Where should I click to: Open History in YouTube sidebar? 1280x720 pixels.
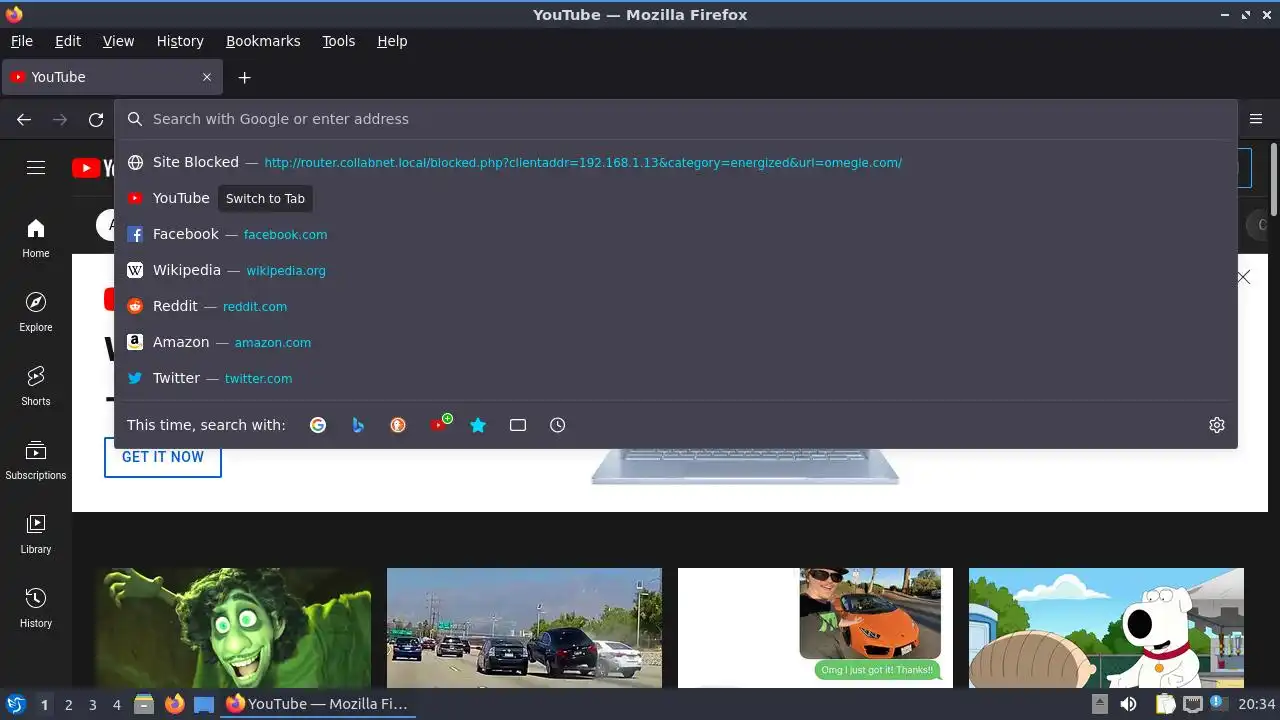pyautogui.click(x=36, y=608)
